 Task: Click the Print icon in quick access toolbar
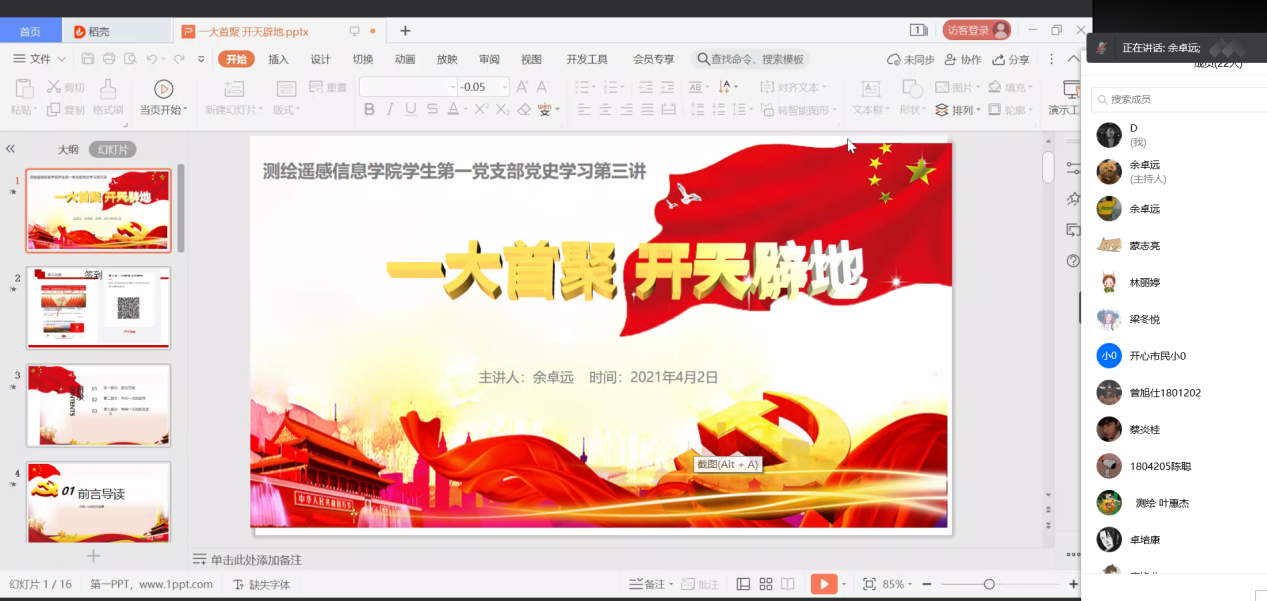tap(109, 59)
